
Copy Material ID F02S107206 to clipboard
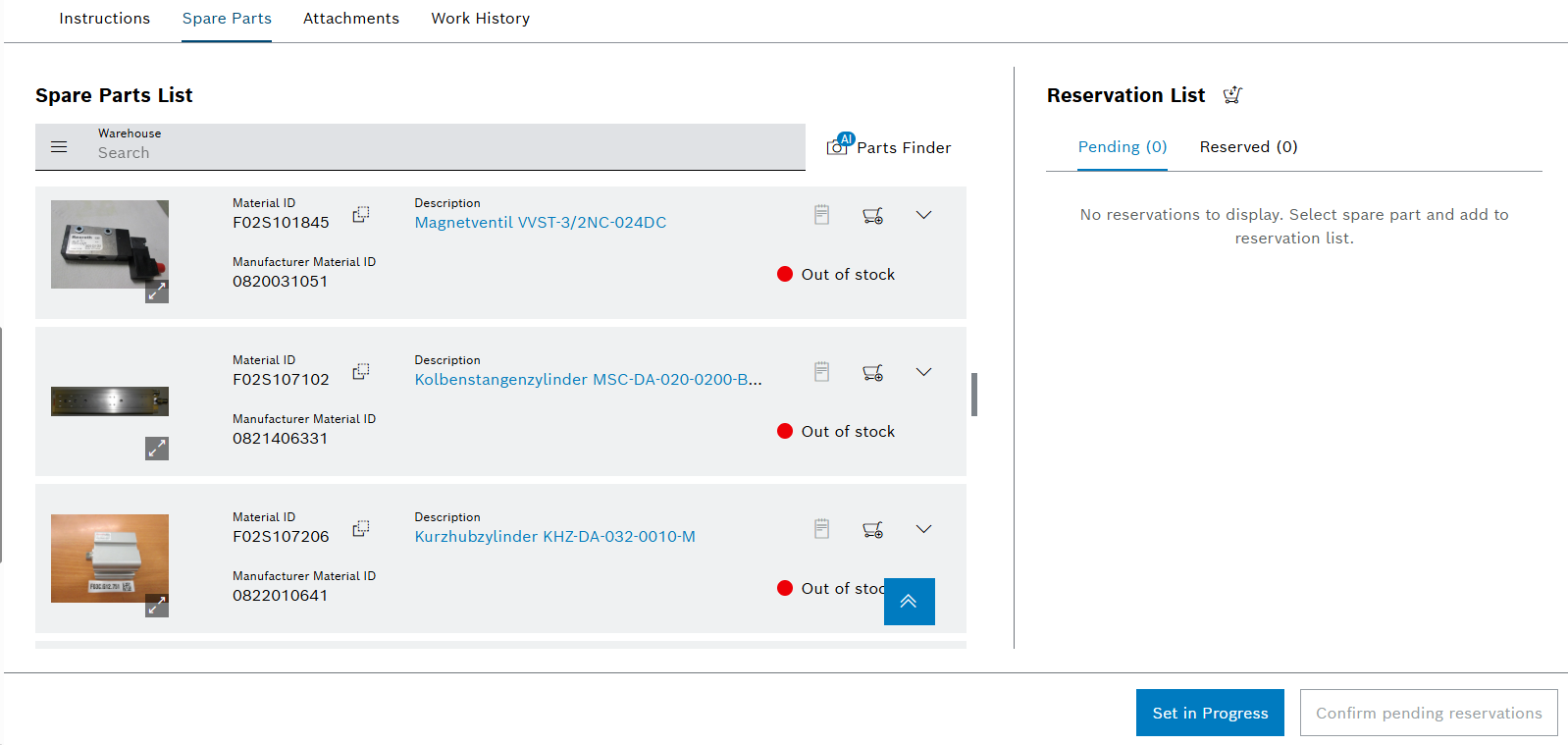point(361,528)
